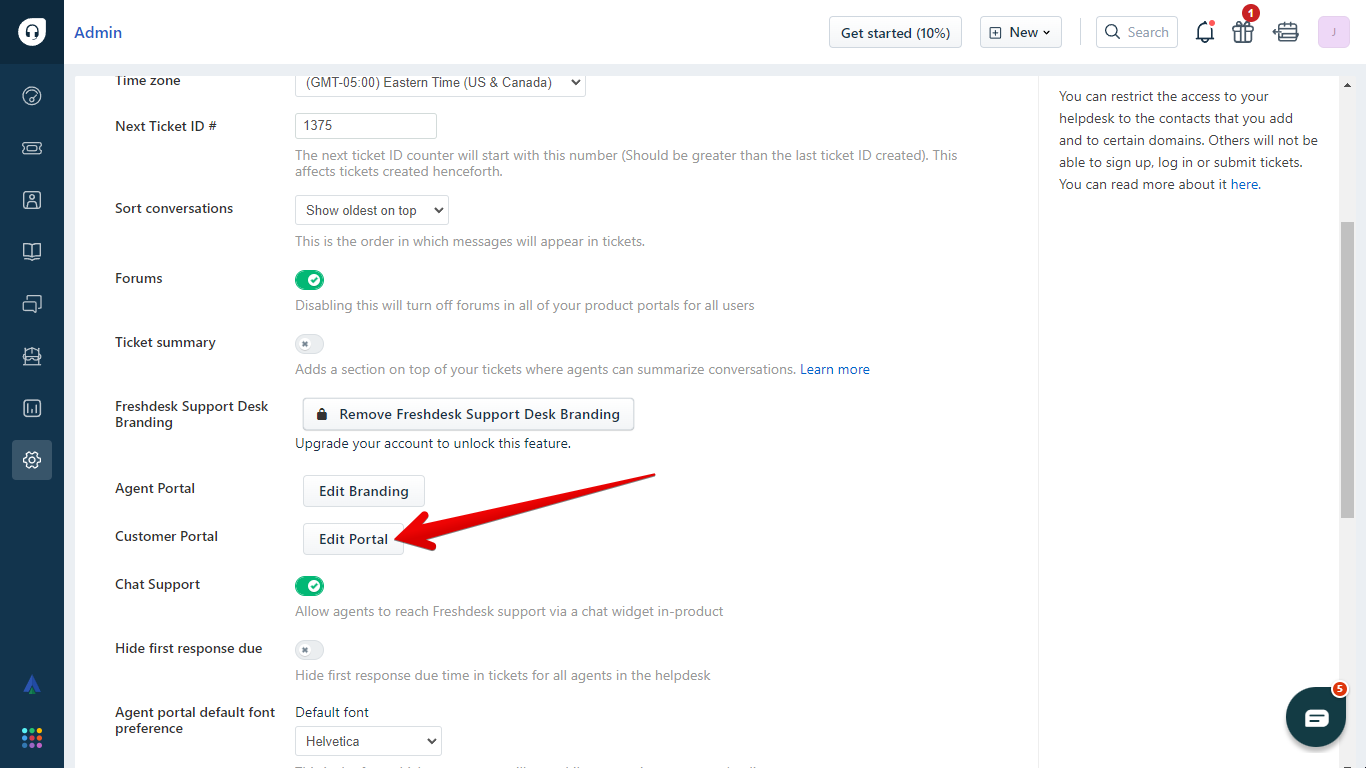Open the Freshdesk headset logo home
1366x768 pixels.
(x=32, y=32)
